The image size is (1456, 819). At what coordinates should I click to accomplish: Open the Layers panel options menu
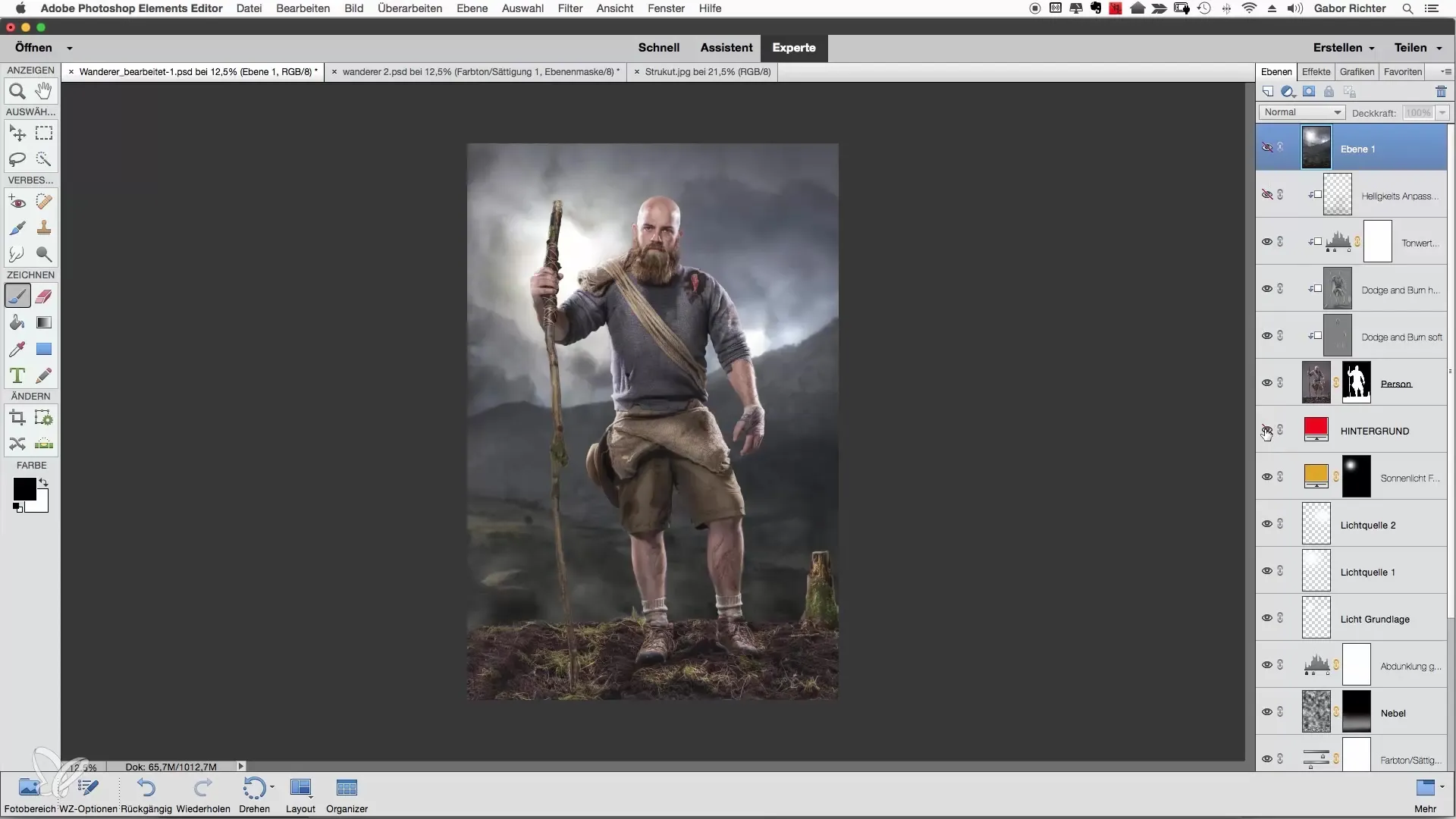click(x=1445, y=72)
